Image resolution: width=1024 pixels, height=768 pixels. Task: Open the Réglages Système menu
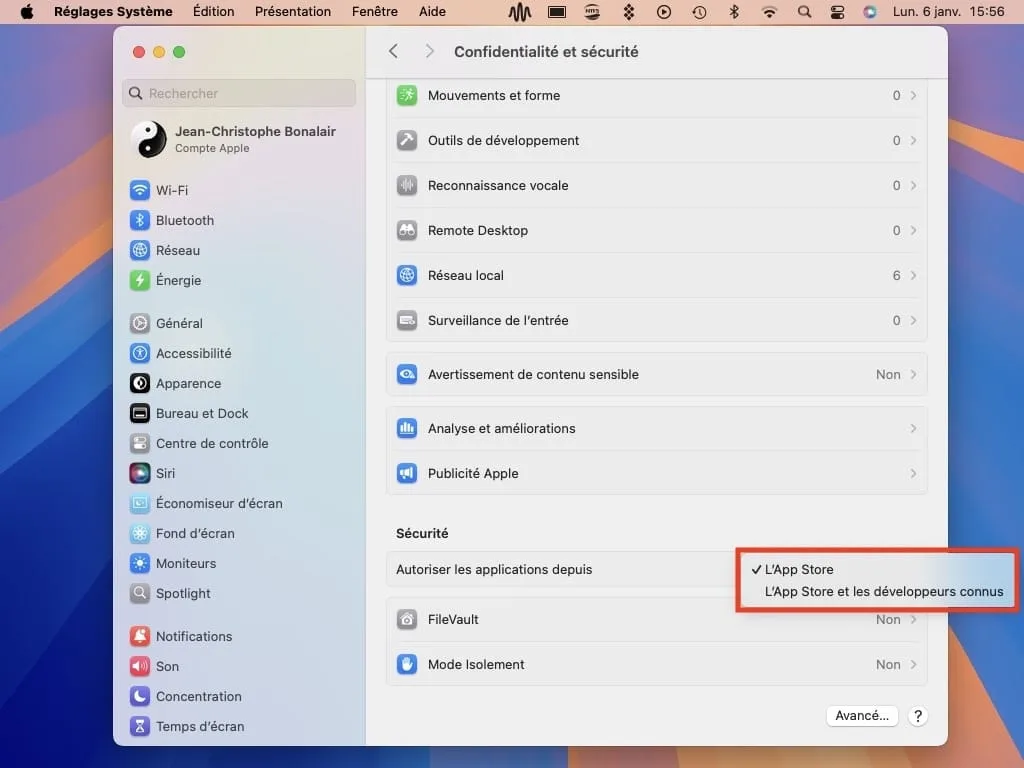tap(113, 12)
